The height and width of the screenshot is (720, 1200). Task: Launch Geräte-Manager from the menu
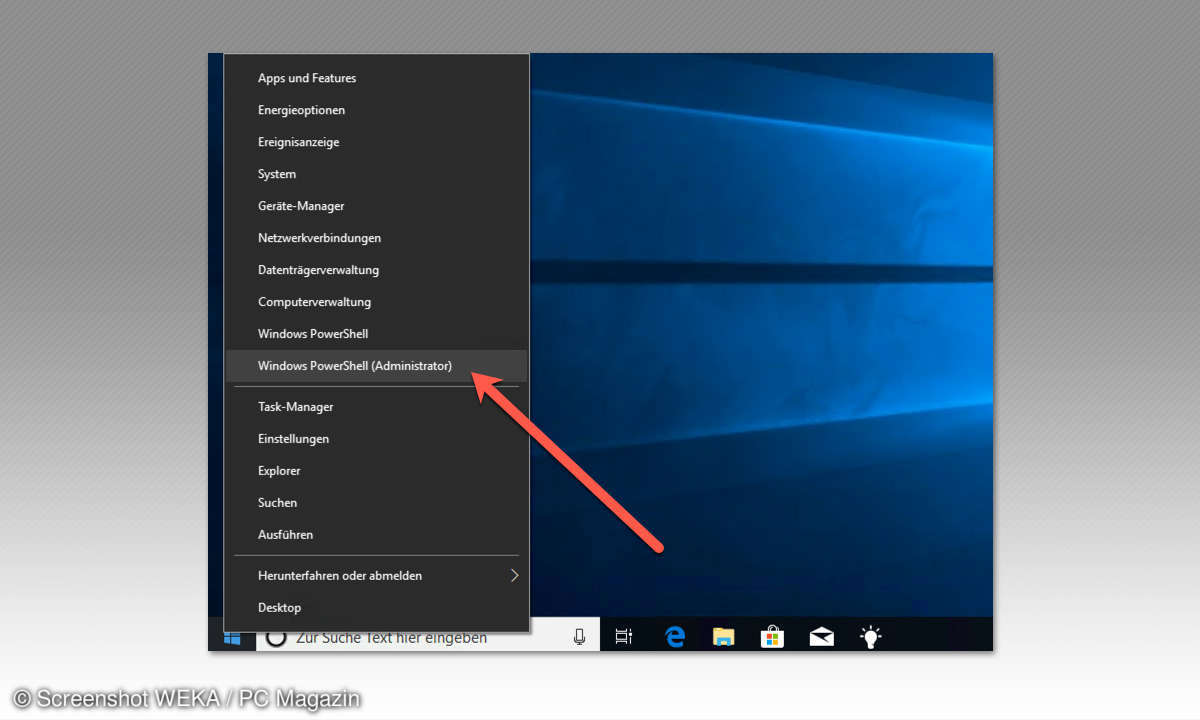click(376, 206)
